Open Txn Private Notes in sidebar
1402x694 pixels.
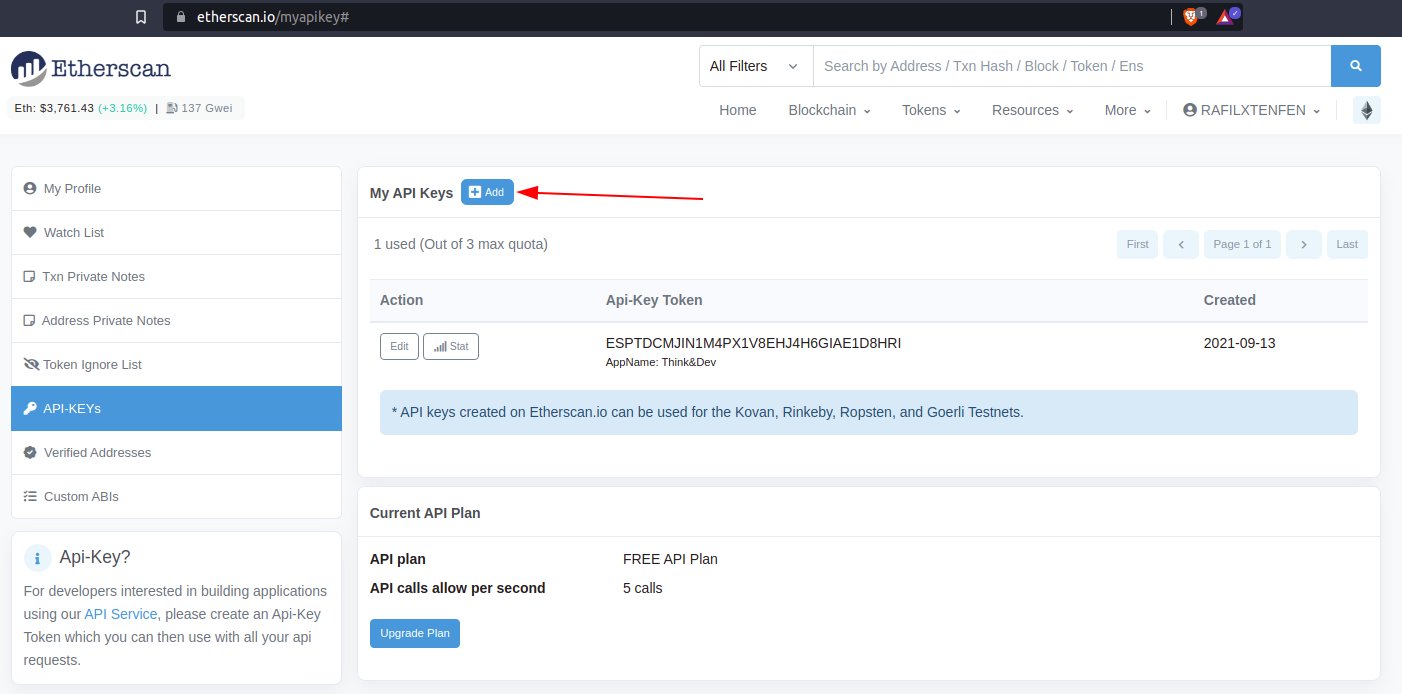click(x=177, y=277)
